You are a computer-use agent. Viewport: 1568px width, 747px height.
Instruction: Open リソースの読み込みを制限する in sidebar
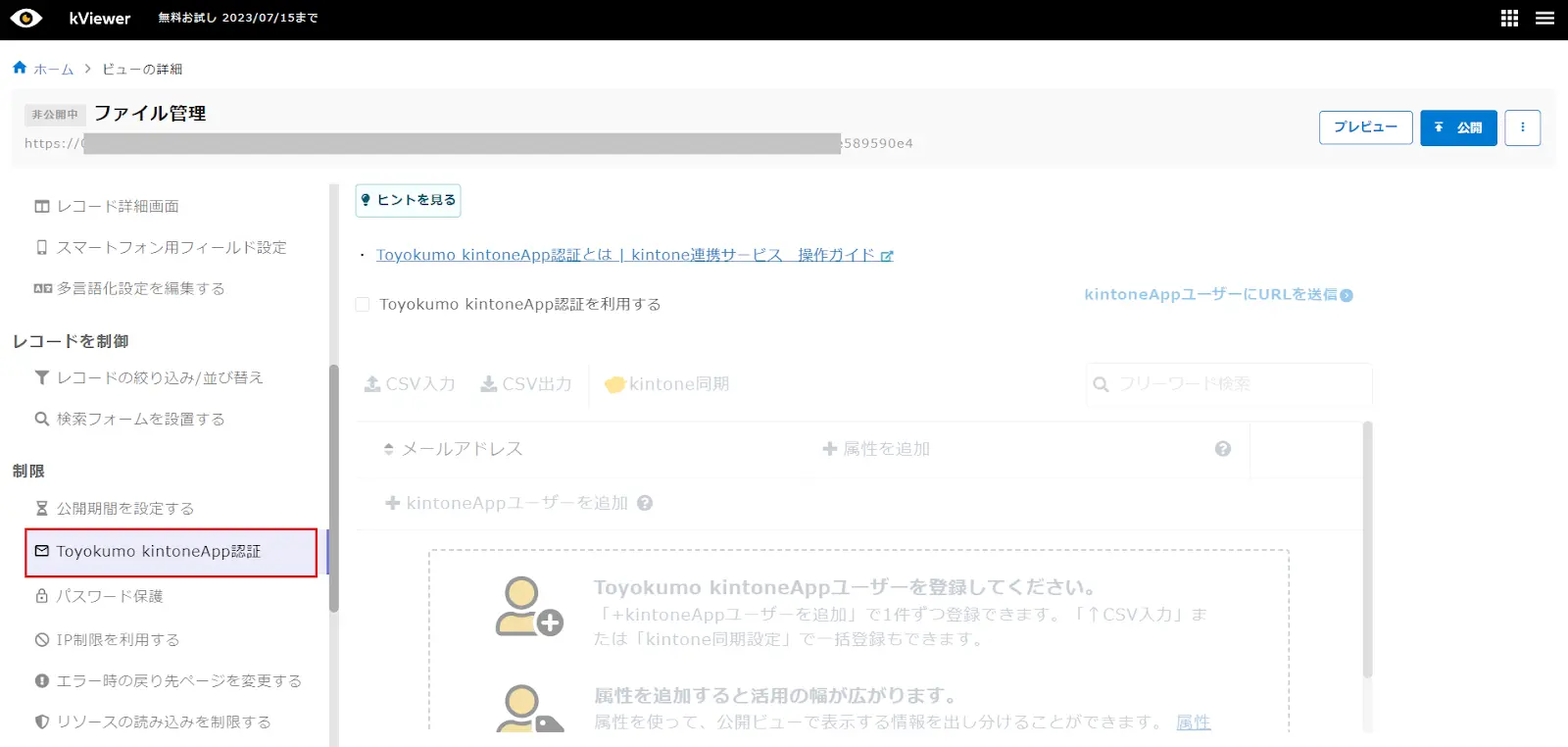(x=153, y=722)
